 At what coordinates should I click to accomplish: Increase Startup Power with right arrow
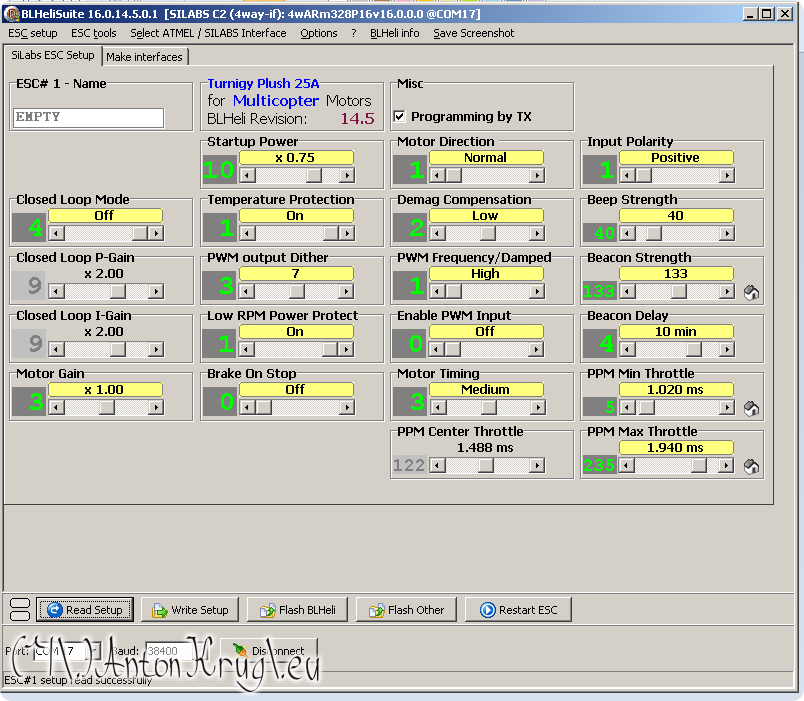(x=347, y=175)
